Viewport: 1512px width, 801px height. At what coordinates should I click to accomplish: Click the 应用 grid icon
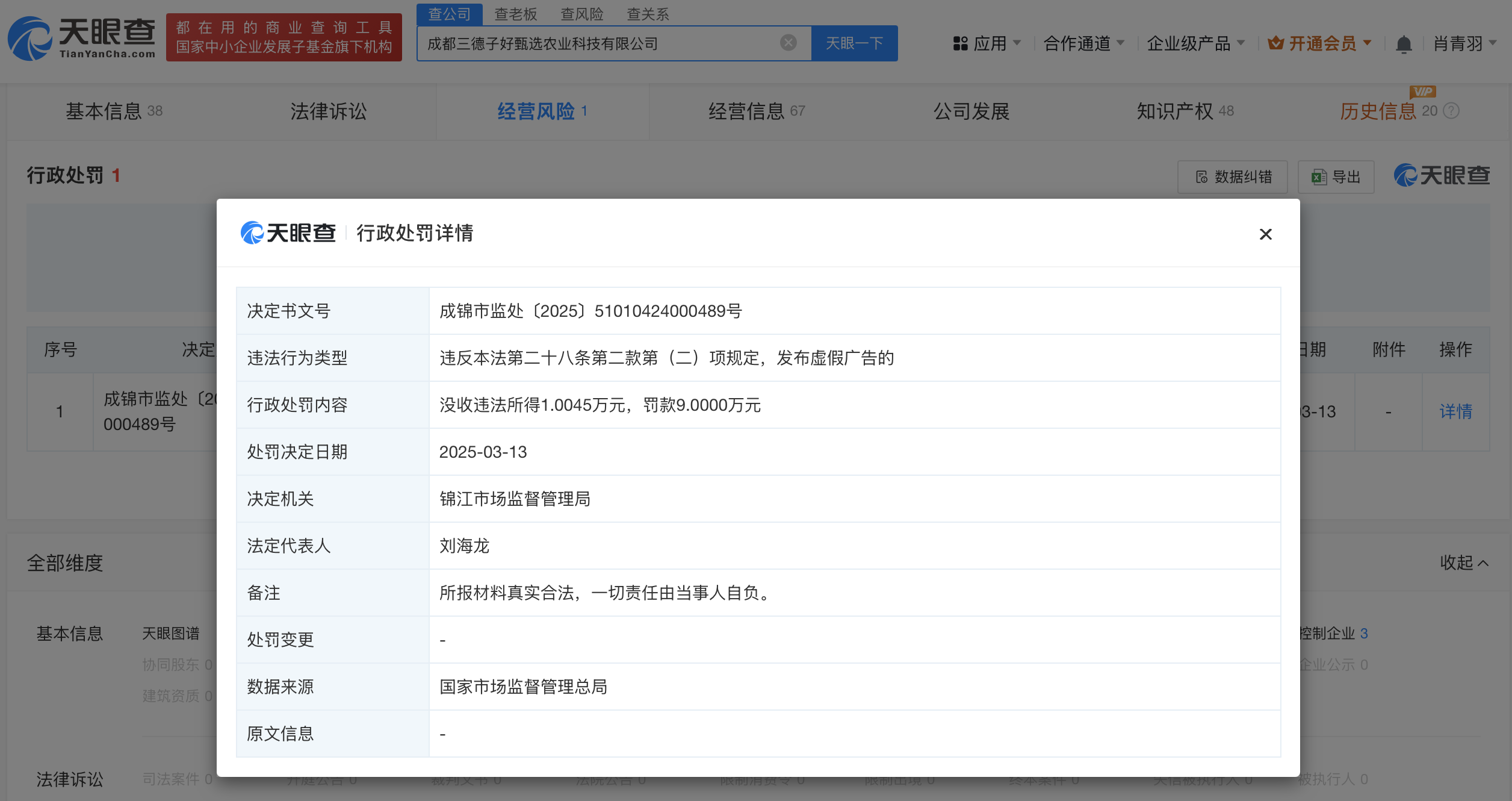coord(960,43)
